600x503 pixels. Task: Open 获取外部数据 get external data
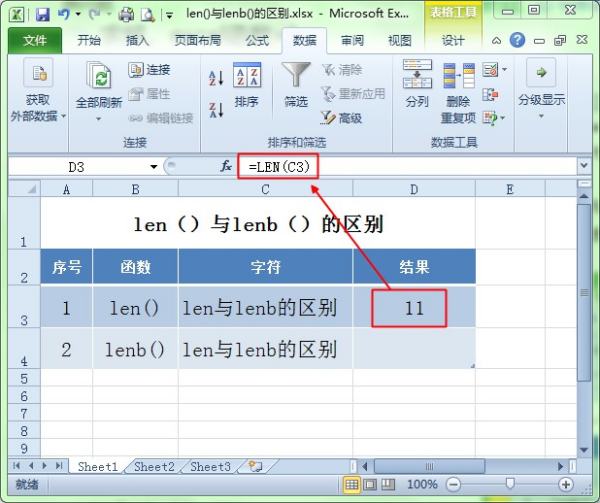tap(38, 90)
